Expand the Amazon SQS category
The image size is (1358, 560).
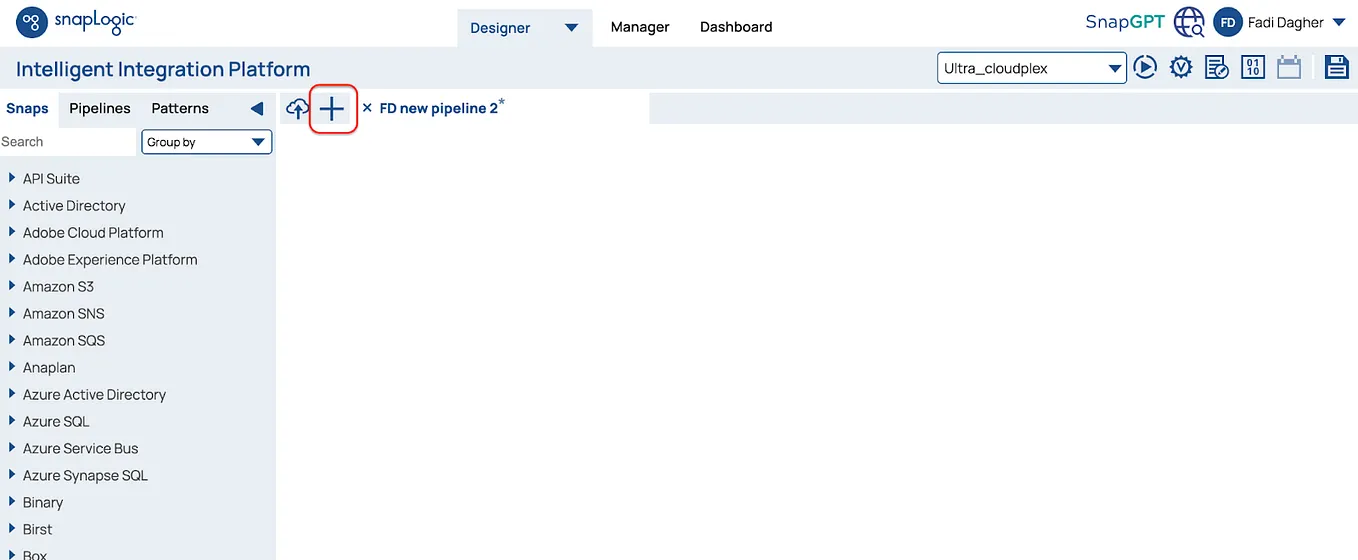[12, 340]
